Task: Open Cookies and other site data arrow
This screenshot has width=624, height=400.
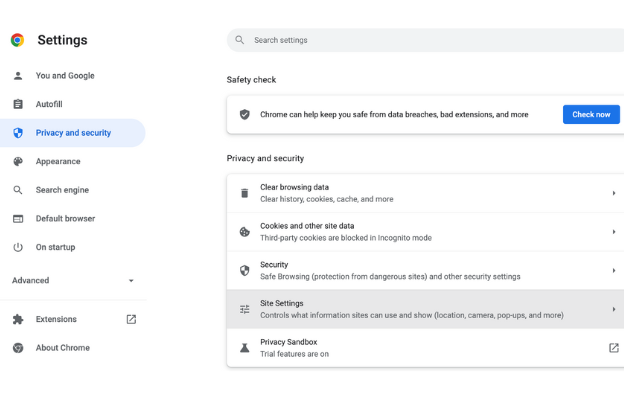Action: click(x=614, y=232)
